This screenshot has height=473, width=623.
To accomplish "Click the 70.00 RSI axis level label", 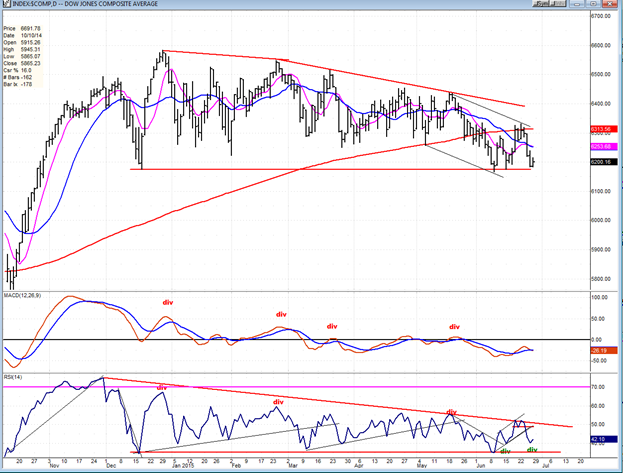I will pyautogui.click(x=600, y=385).
